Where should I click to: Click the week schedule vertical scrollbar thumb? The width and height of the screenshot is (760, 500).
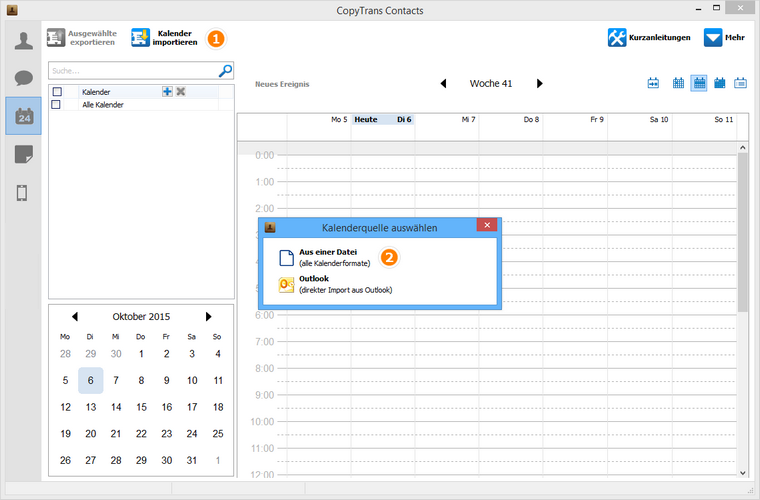743,233
